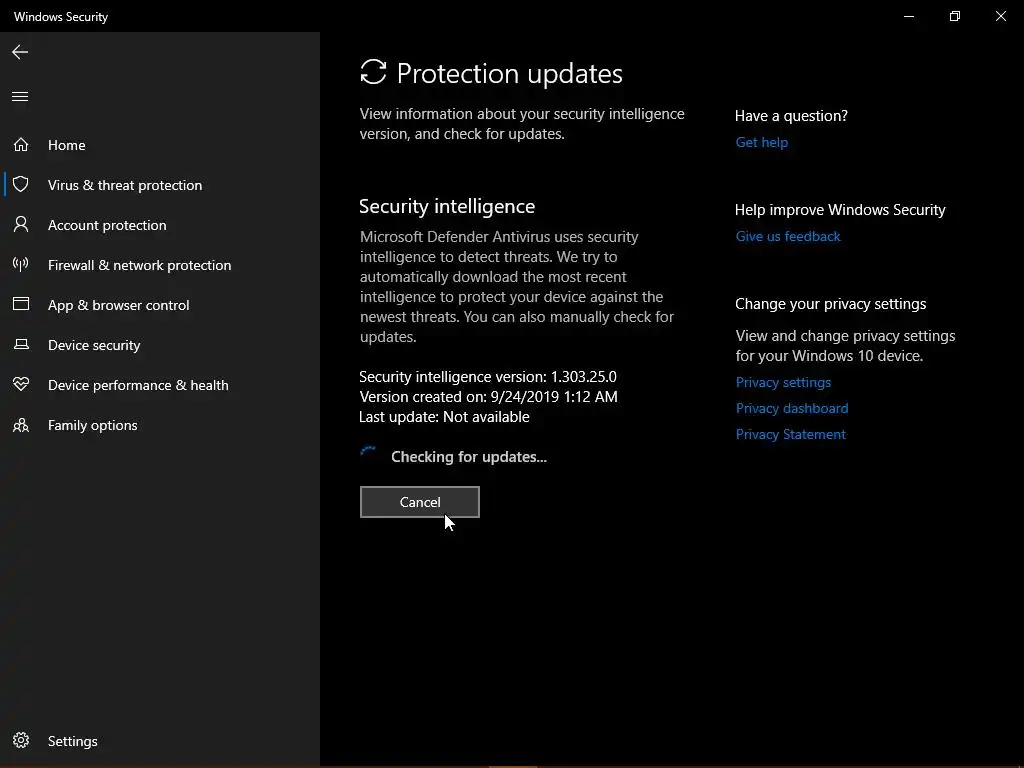Click the back arrow icon

click(x=20, y=52)
